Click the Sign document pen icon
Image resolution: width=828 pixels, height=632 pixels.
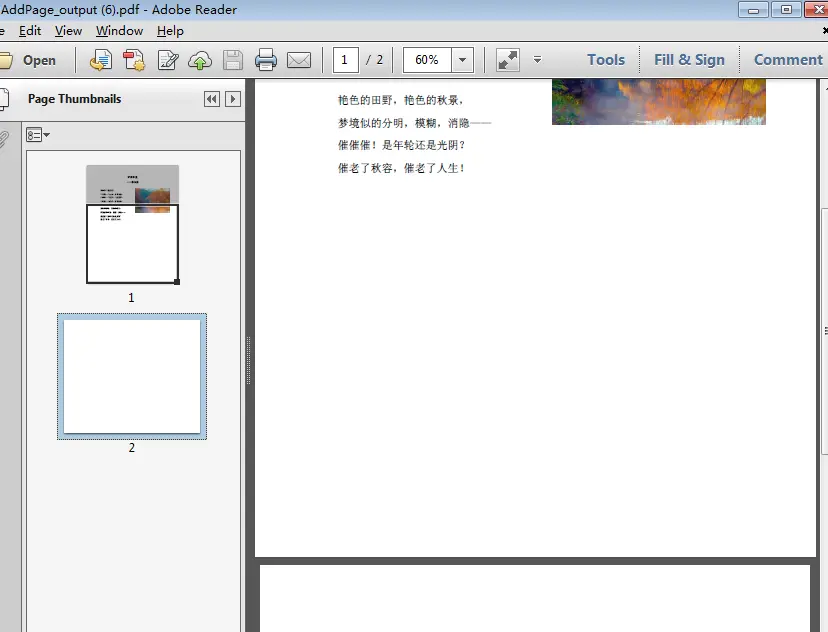tap(168, 60)
